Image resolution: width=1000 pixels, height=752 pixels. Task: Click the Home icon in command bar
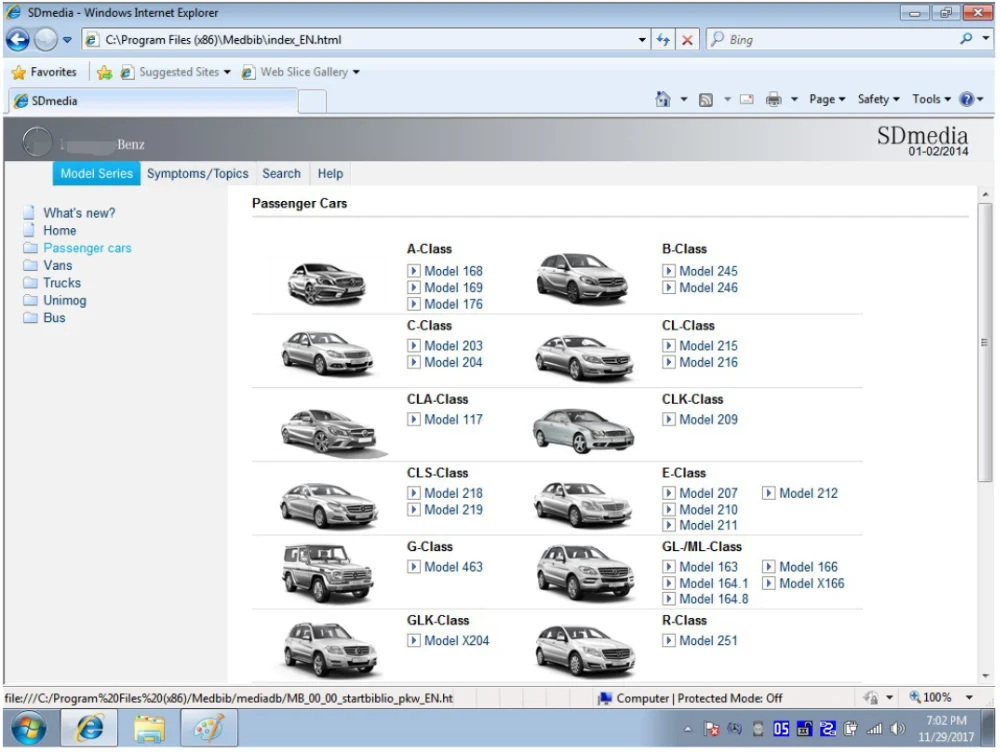click(x=663, y=99)
